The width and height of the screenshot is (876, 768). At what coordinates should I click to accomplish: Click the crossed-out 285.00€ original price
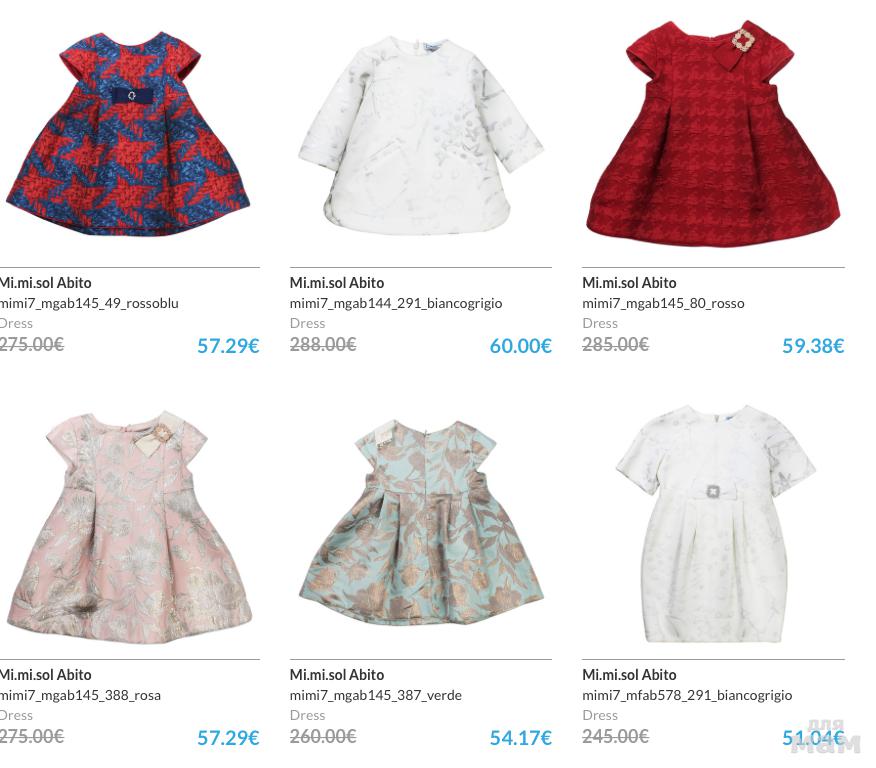coord(615,344)
